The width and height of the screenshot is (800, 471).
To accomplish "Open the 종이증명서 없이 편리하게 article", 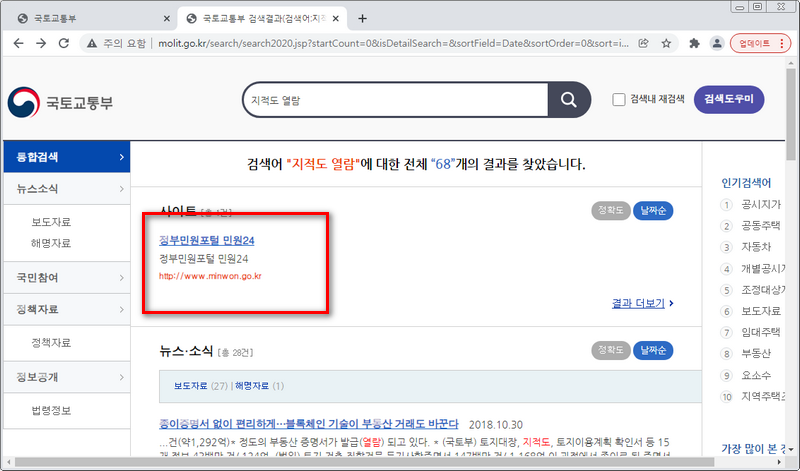I will [x=309, y=424].
